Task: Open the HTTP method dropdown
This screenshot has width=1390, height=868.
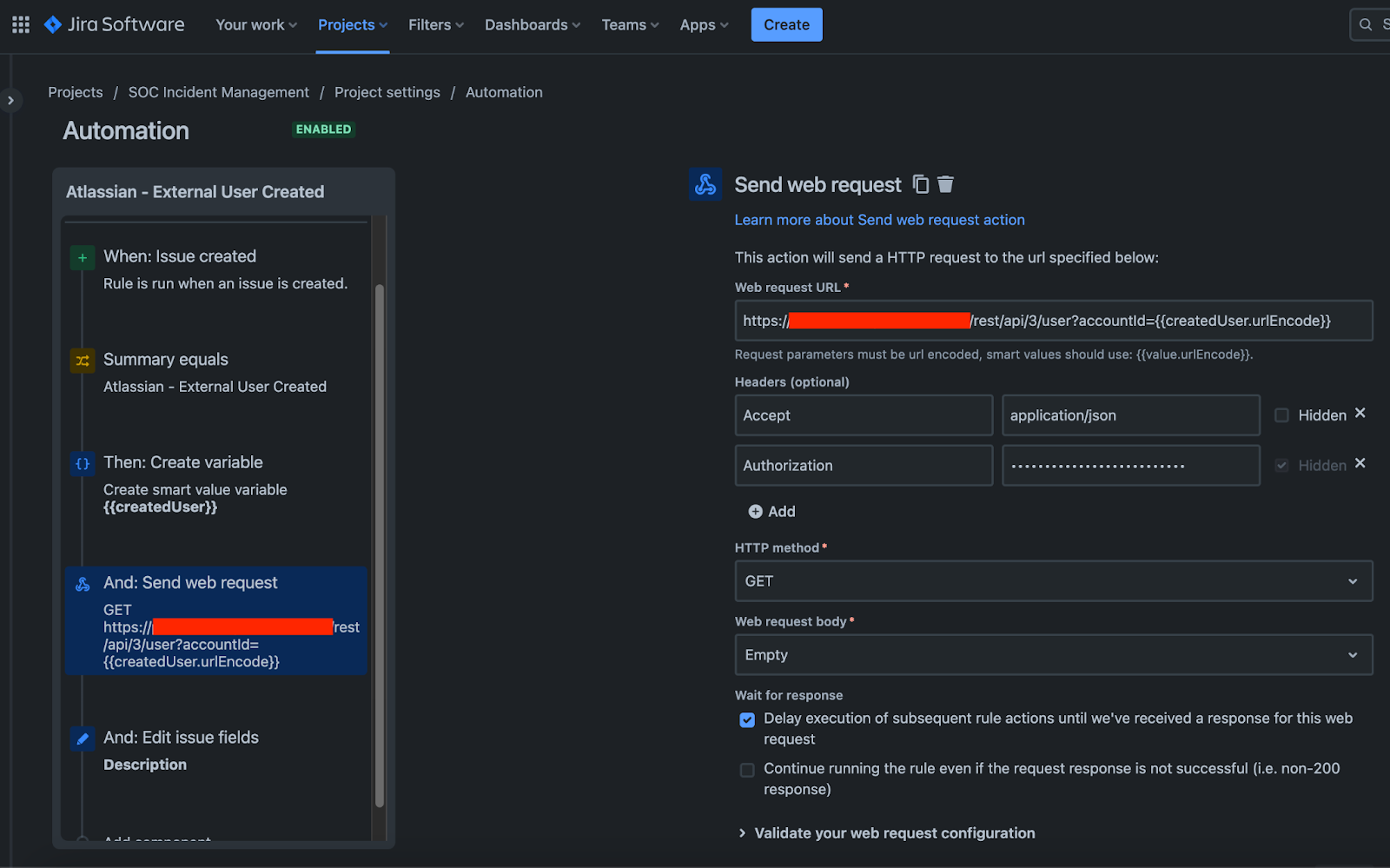Action: (1053, 581)
